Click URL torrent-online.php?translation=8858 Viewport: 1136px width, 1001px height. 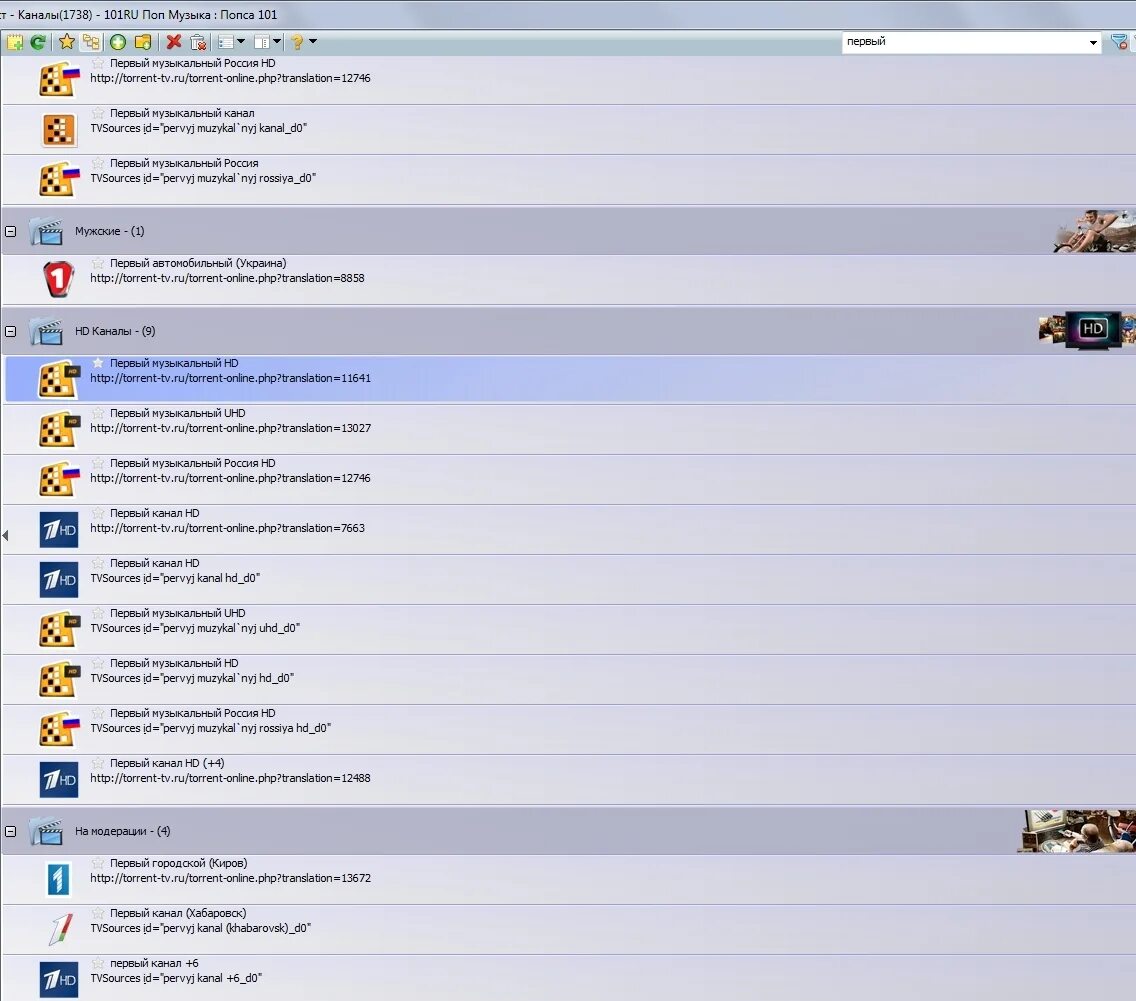coord(227,279)
